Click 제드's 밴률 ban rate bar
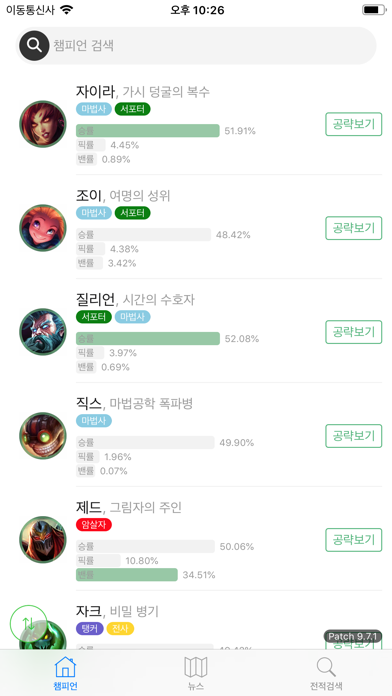The width and height of the screenshot is (392, 696). [127, 574]
